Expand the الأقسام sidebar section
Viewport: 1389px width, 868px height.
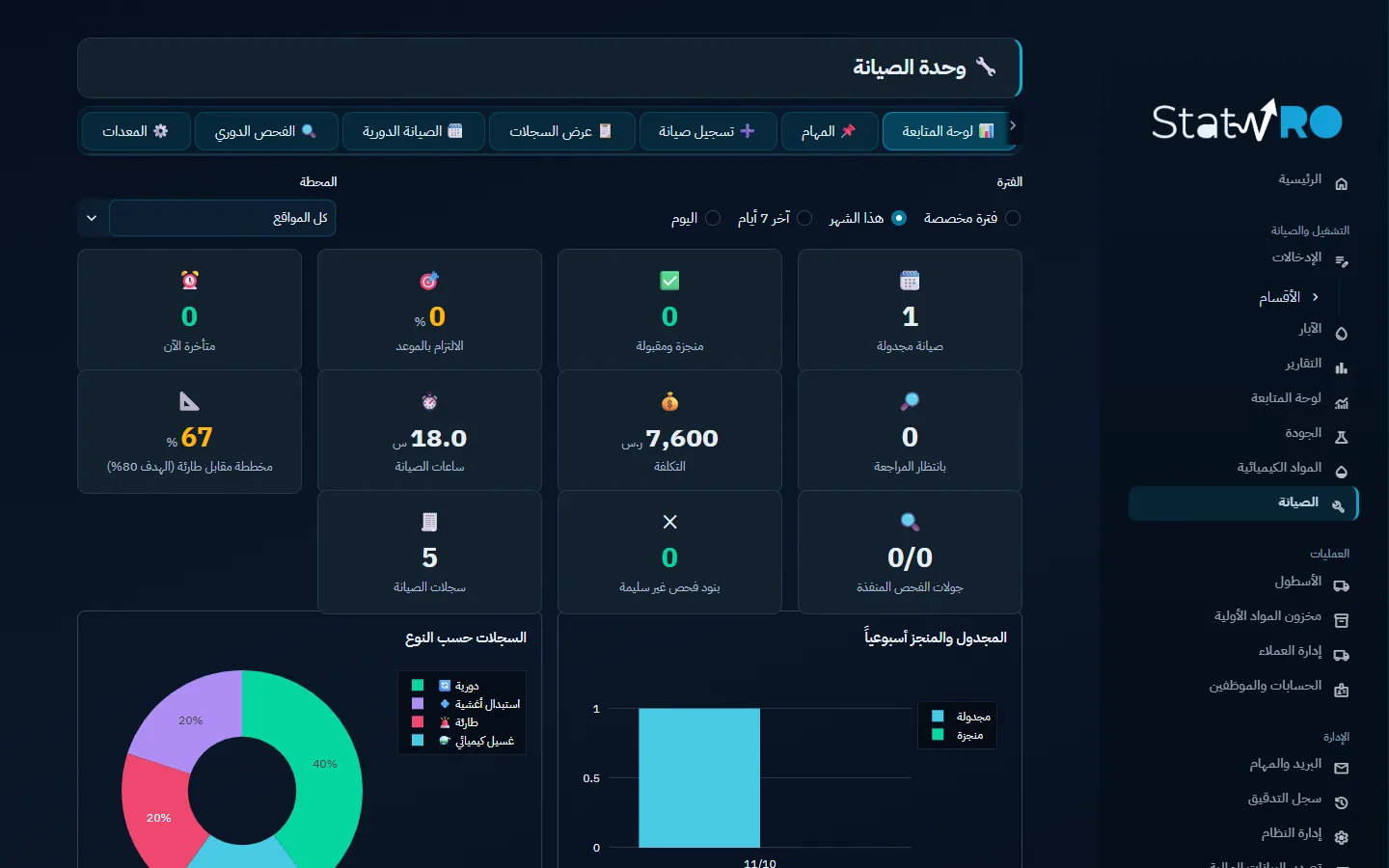1288,297
